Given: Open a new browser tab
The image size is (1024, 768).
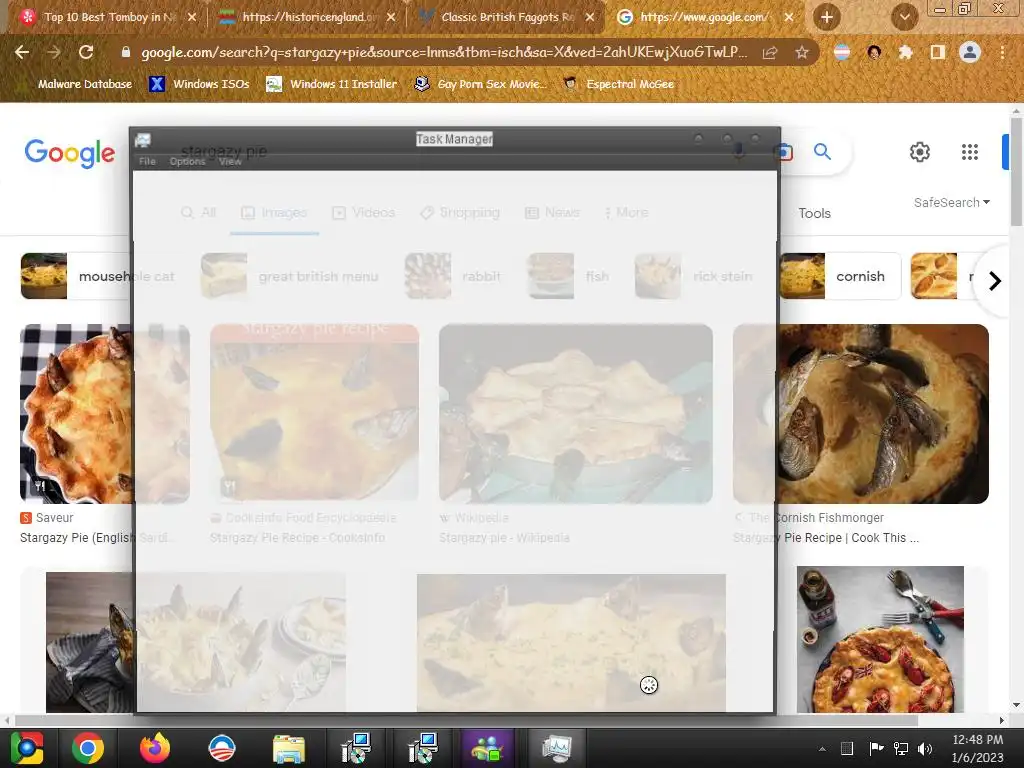Looking at the screenshot, I should 826,17.
